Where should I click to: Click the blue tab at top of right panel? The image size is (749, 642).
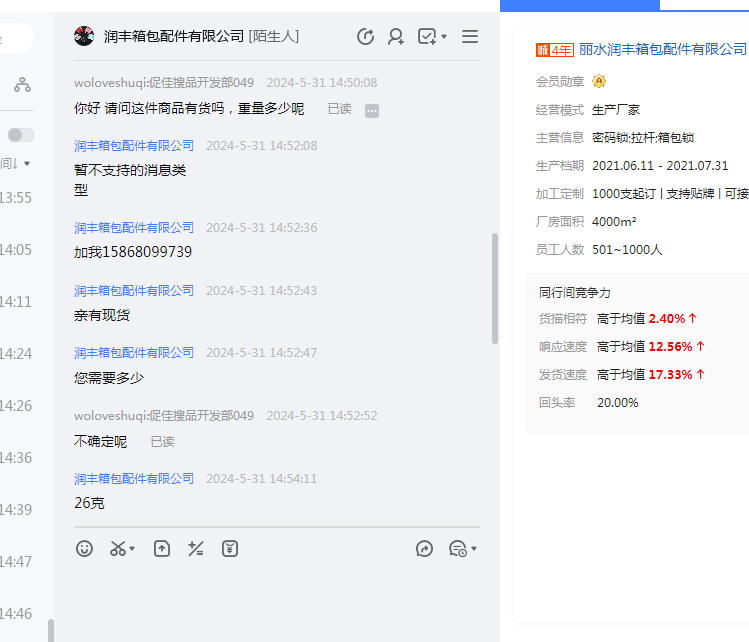580,5
